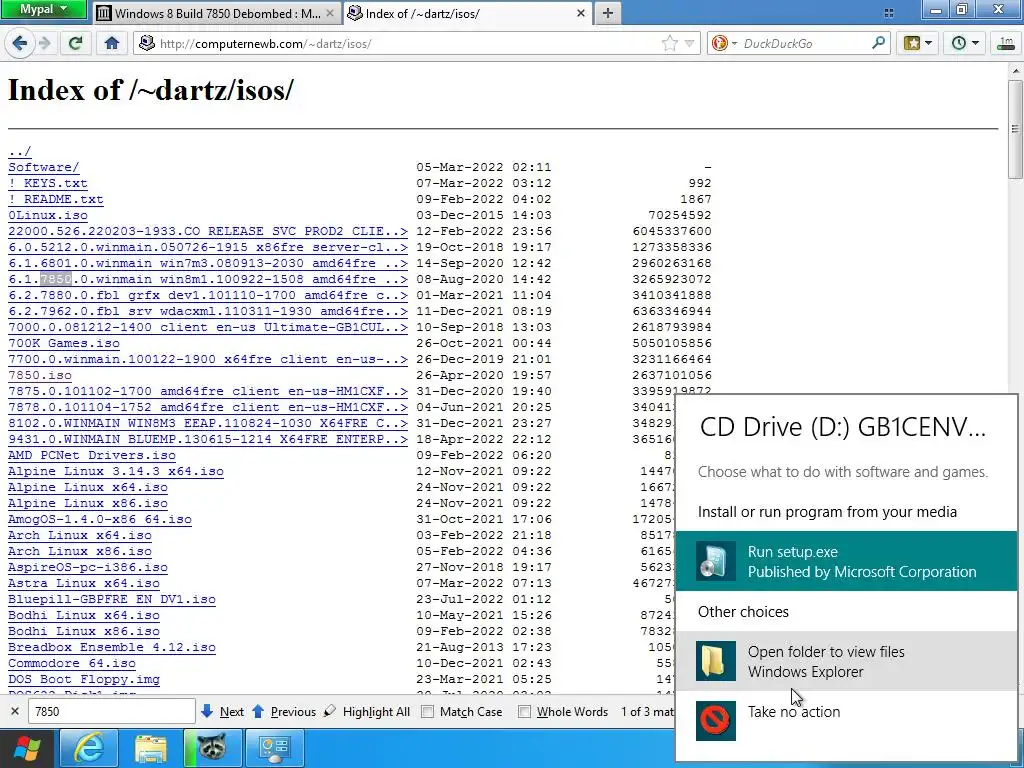
Task: Open the address bar history dropdown arrow
Action: tap(689, 44)
